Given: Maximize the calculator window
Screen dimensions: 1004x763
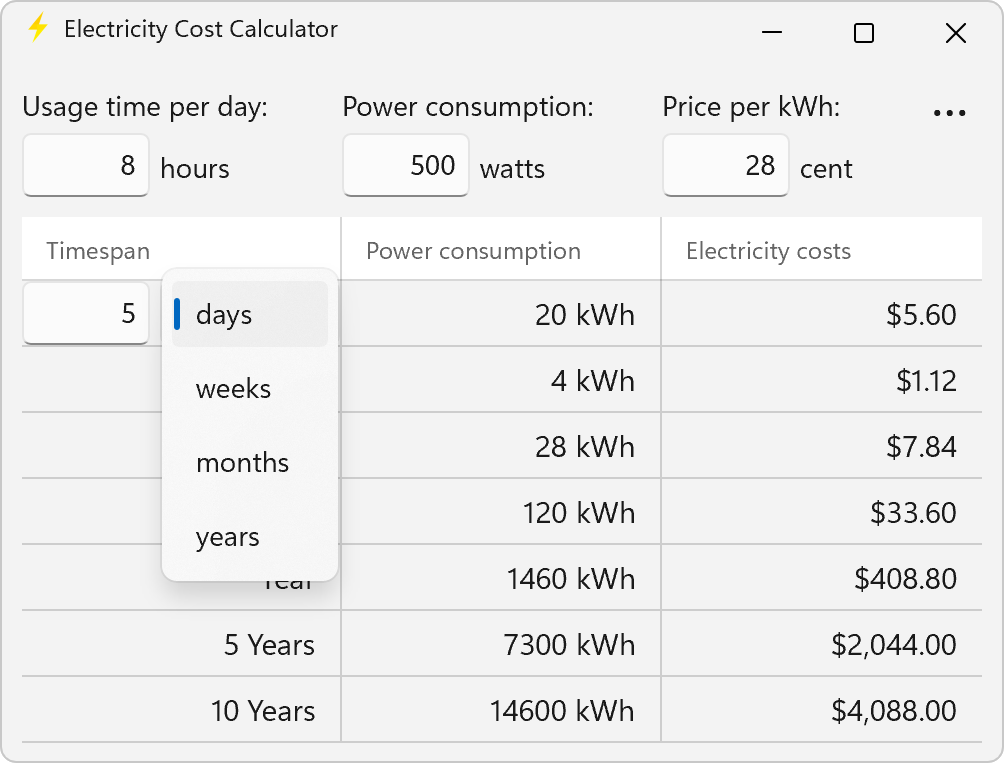Looking at the screenshot, I should [x=864, y=33].
